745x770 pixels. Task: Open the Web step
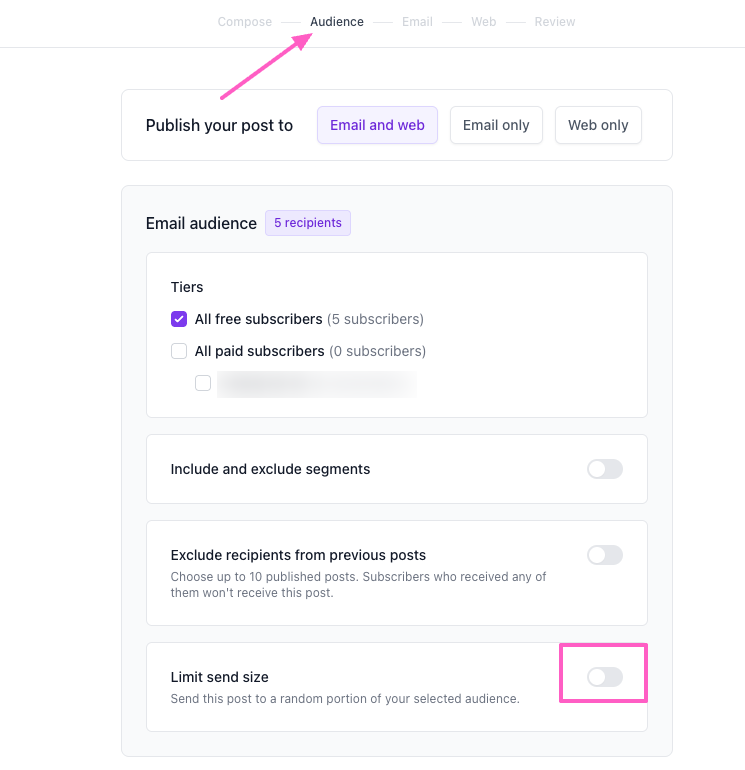[484, 22]
